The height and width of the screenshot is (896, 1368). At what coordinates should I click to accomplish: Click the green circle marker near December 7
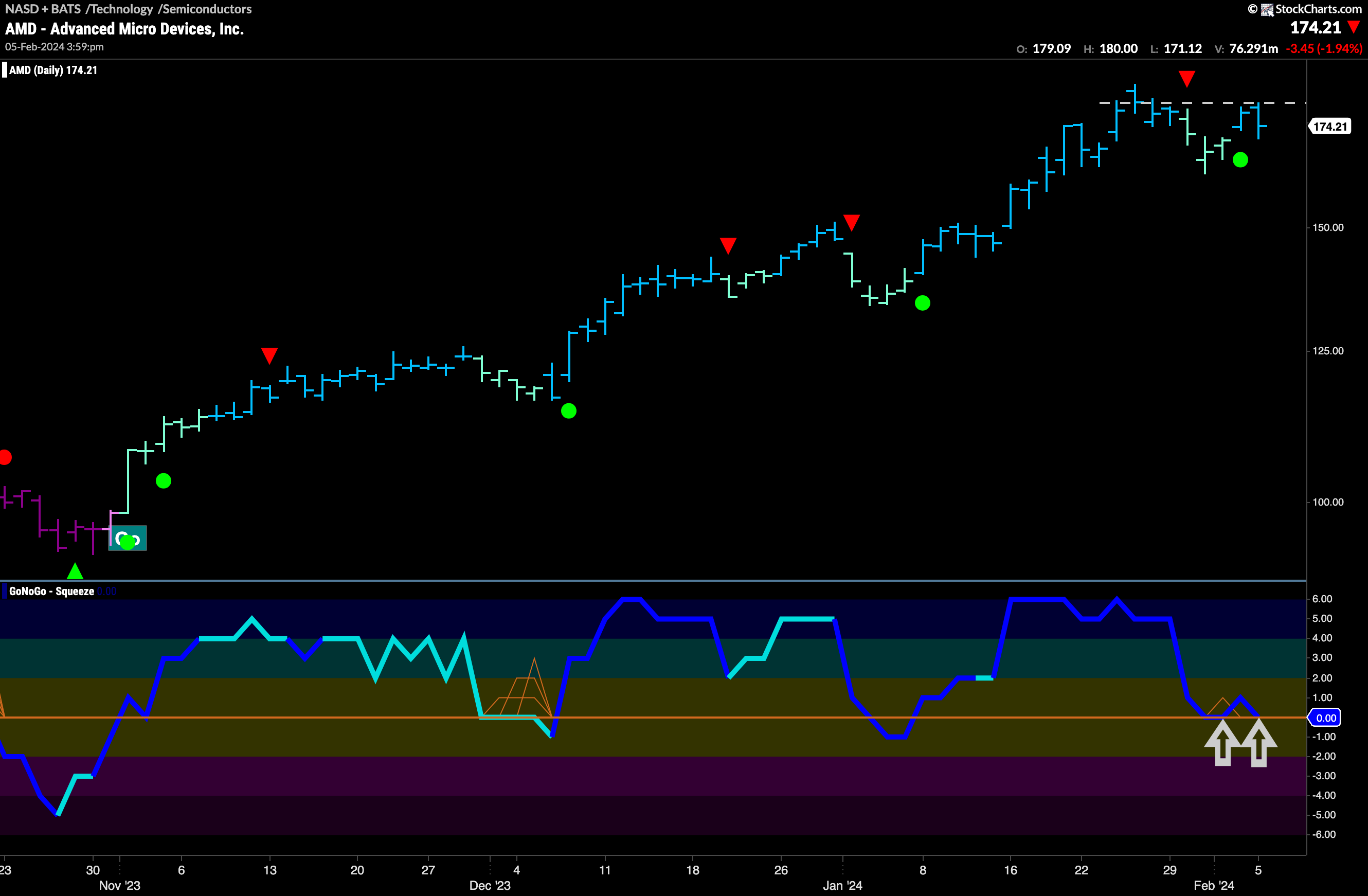click(568, 411)
